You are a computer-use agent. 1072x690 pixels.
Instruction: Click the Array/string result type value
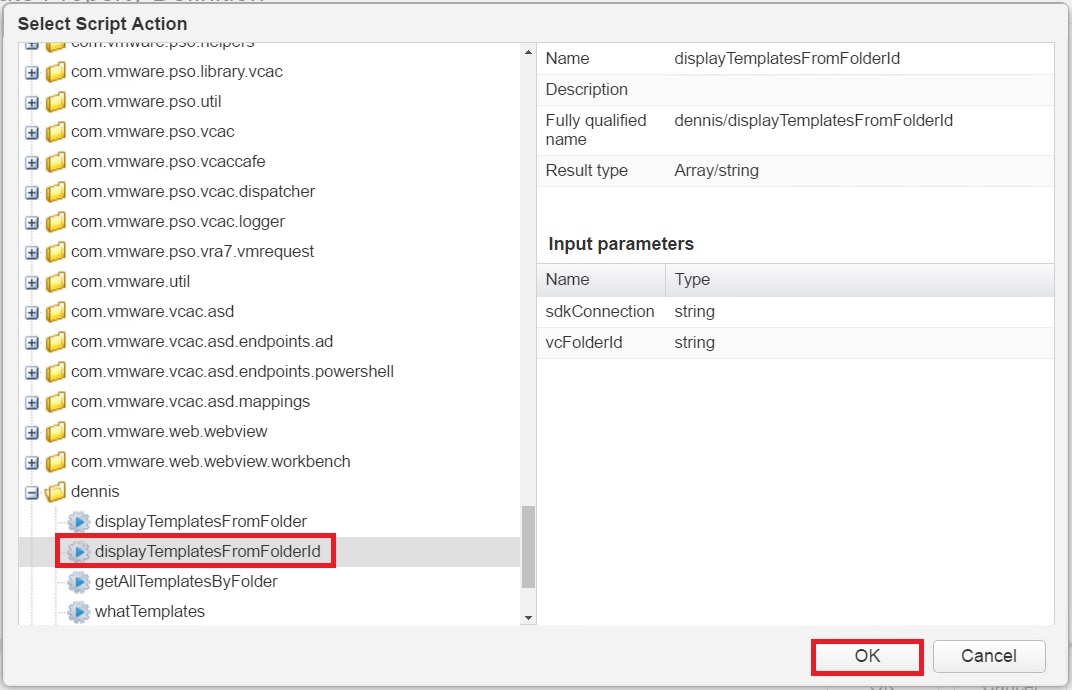pyautogui.click(x=716, y=171)
